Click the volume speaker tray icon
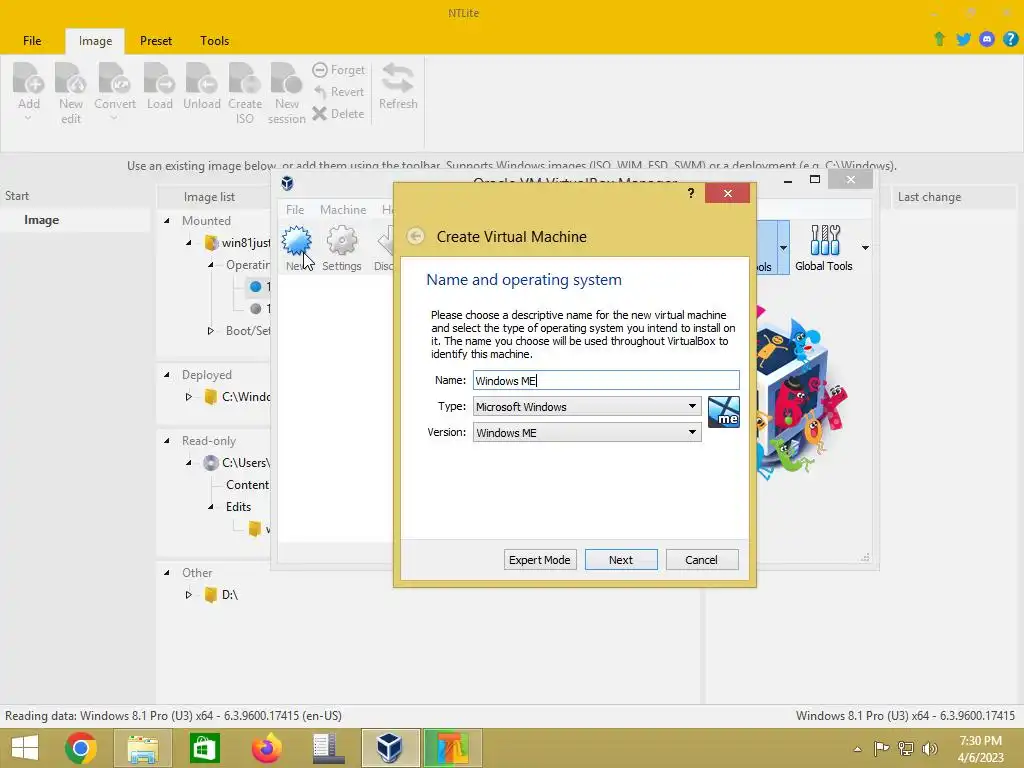The width and height of the screenshot is (1024, 768). click(929, 748)
